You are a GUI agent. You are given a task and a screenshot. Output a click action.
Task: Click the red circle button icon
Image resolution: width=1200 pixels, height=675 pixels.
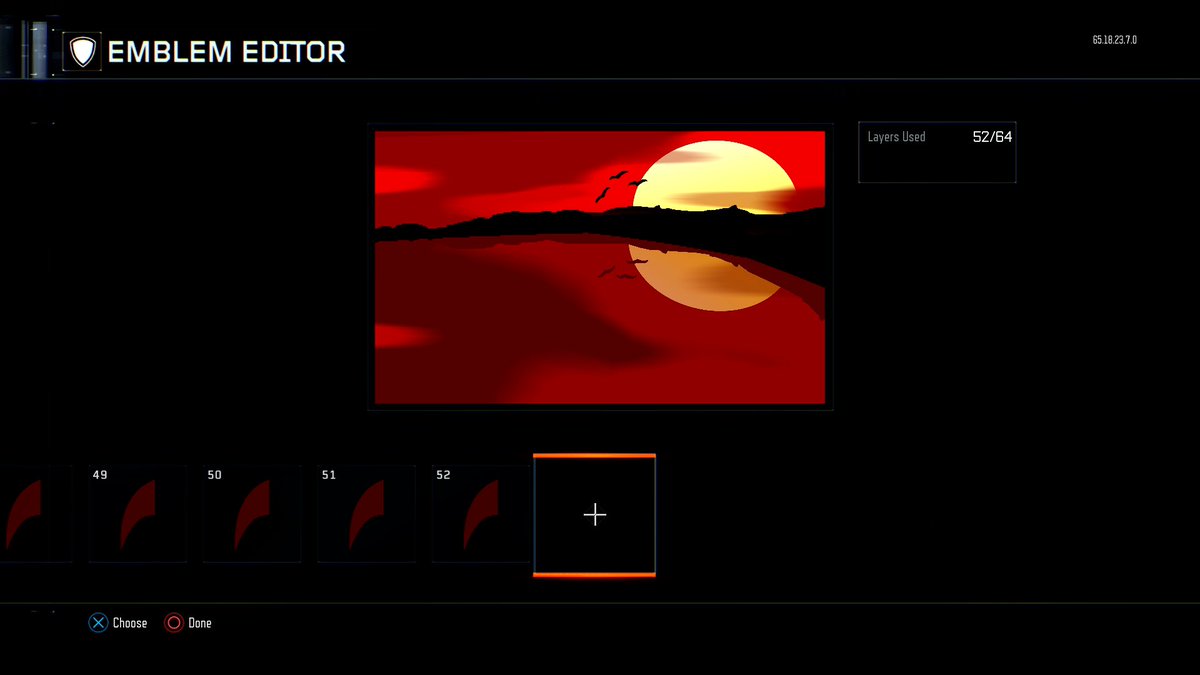pyautogui.click(x=174, y=623)
